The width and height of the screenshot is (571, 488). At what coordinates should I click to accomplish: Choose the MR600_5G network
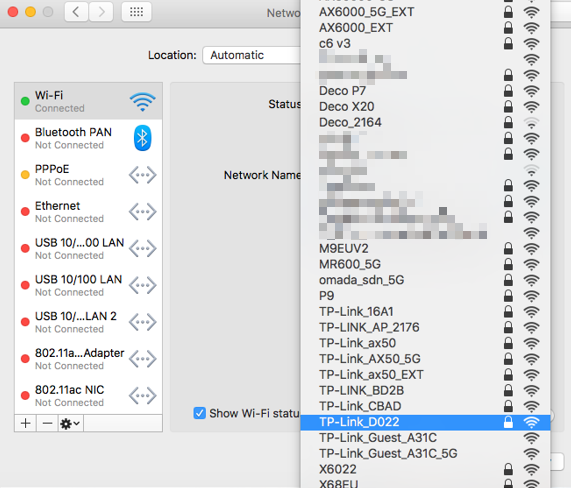click(x=425, y=264)
